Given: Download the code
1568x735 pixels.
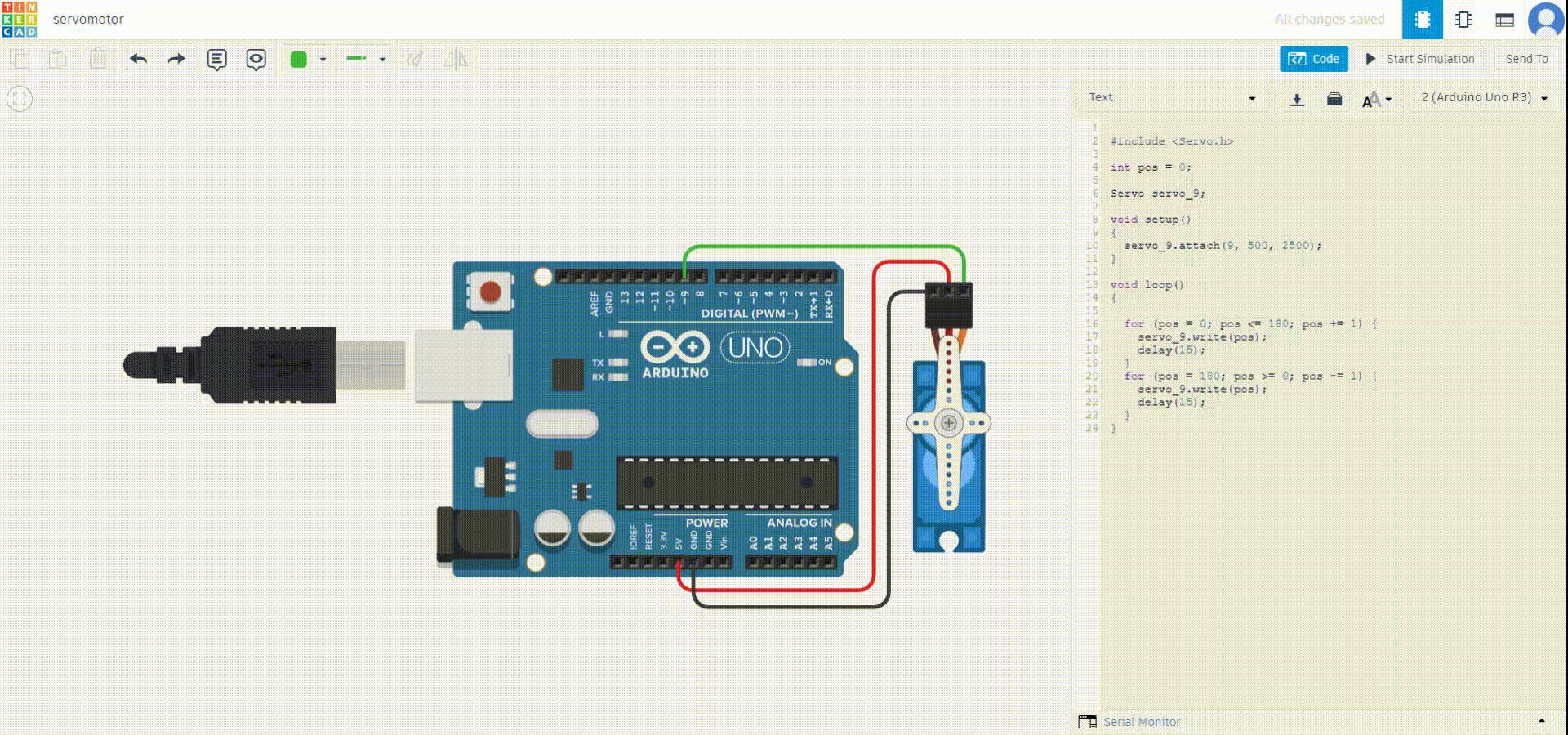Looking at the screenshot, I should point(1297,100).
